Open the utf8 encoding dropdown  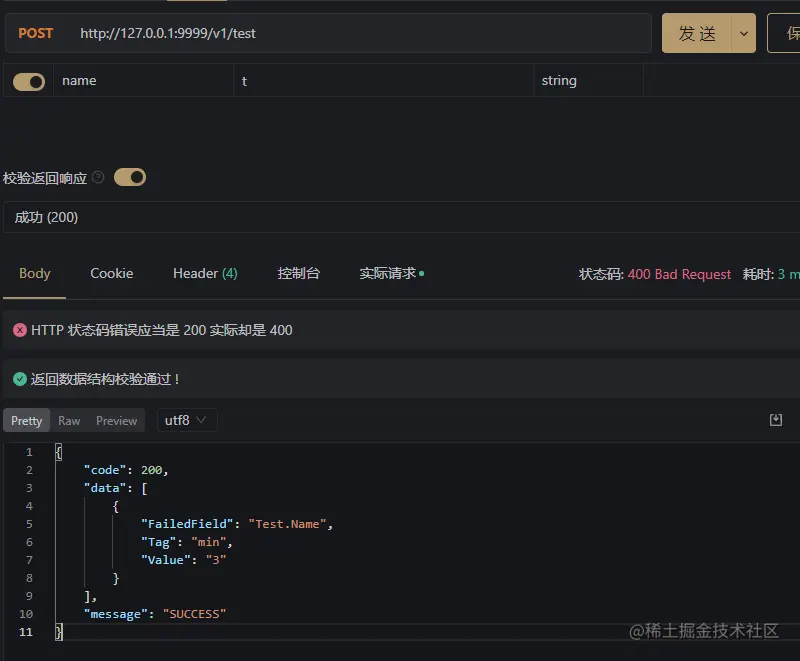click(x=187, y=420)
